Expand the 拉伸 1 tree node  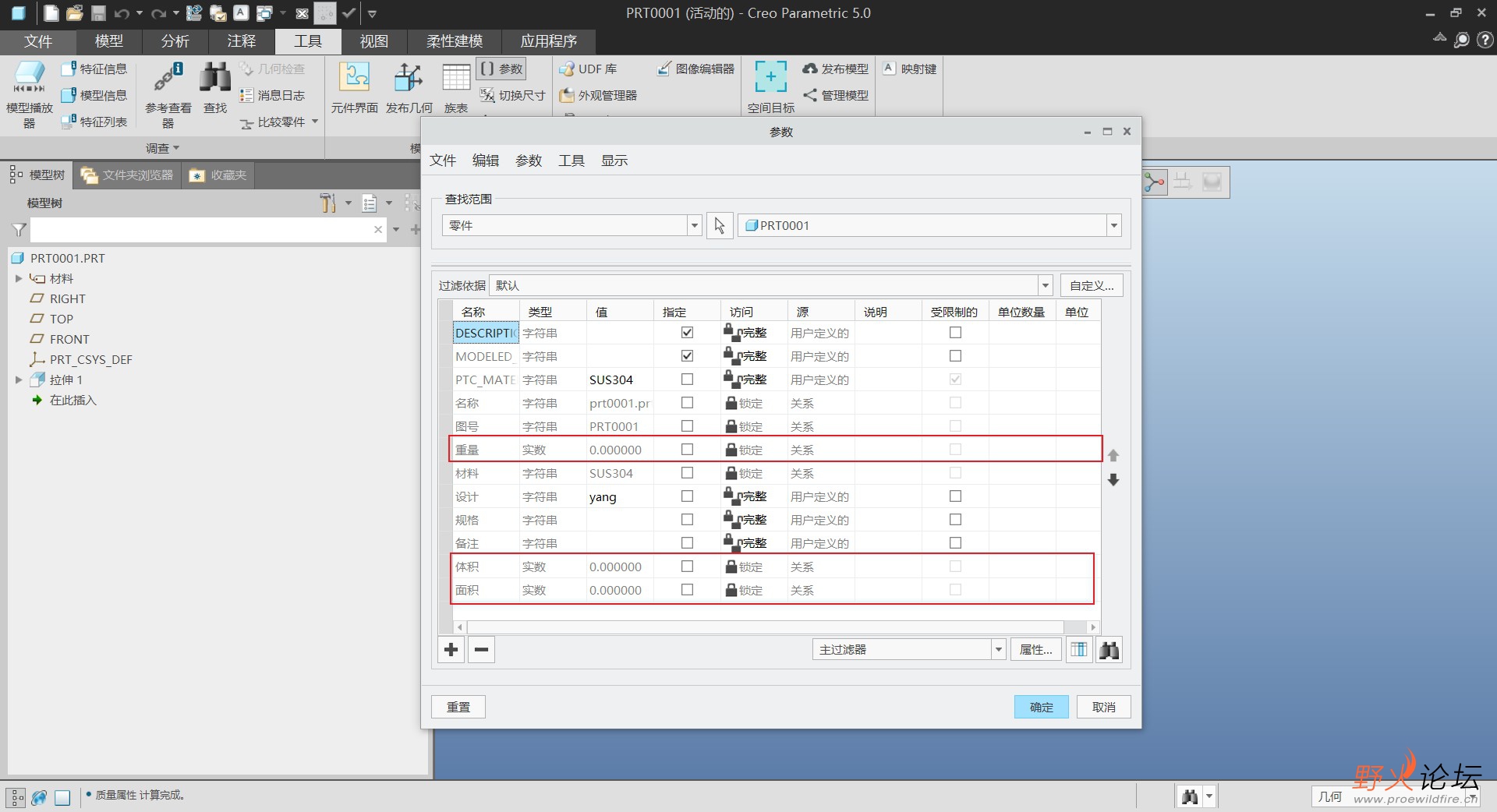pos(19,380)
